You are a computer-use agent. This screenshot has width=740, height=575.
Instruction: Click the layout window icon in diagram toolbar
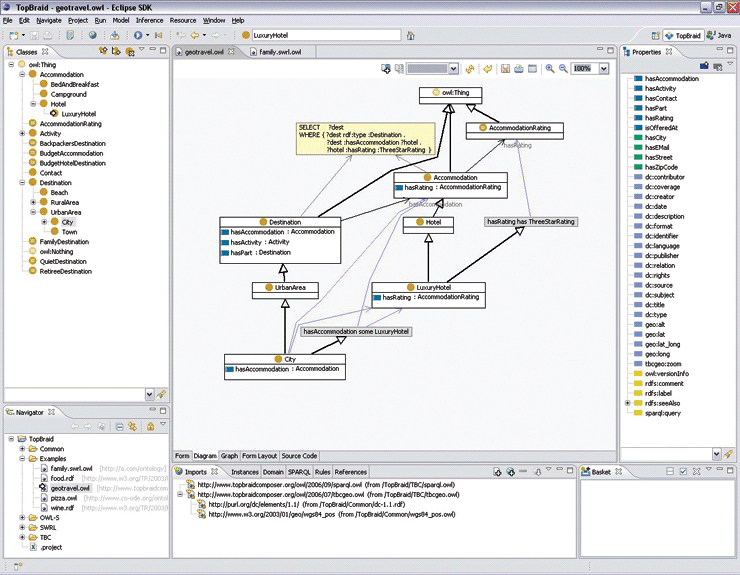pos(532,68)
